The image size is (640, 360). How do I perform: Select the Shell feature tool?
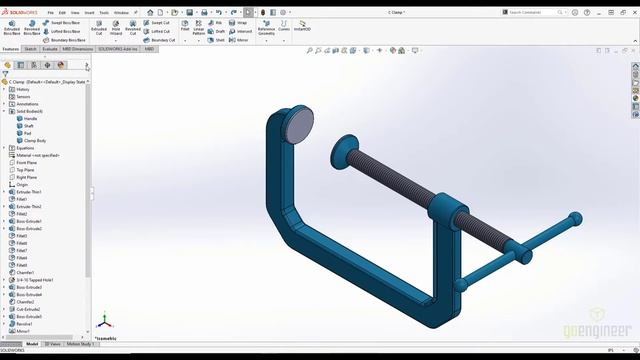click(x=216, y=40)
